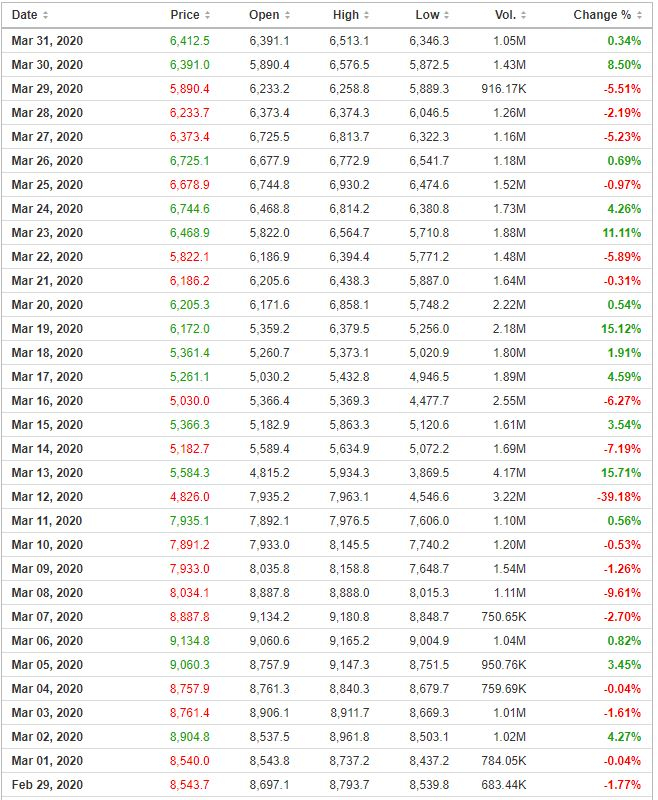Click the -39.18% change value
This screenshot has width=658, height=800.
point(619,497)
